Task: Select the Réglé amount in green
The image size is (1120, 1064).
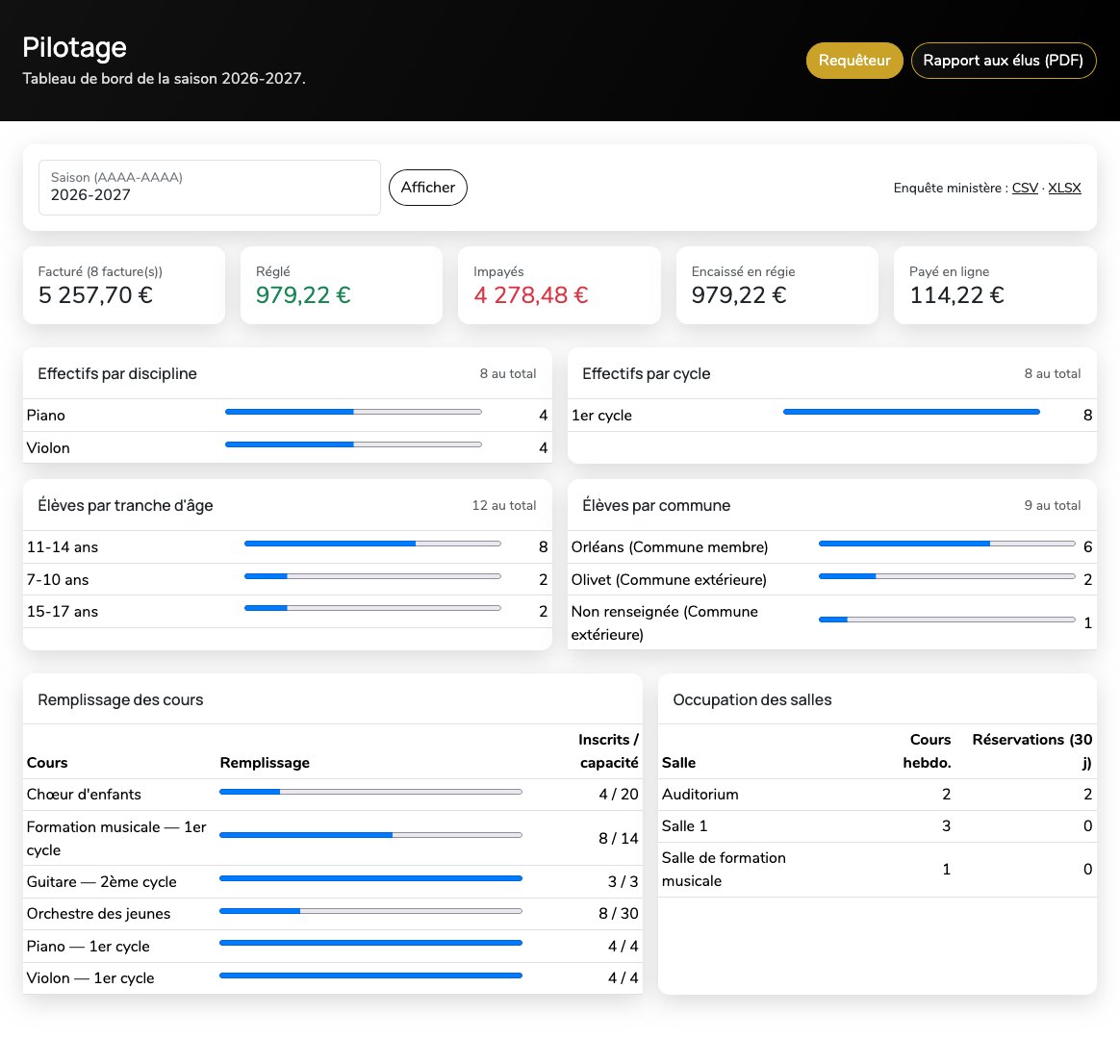Action: click(303, 295)
